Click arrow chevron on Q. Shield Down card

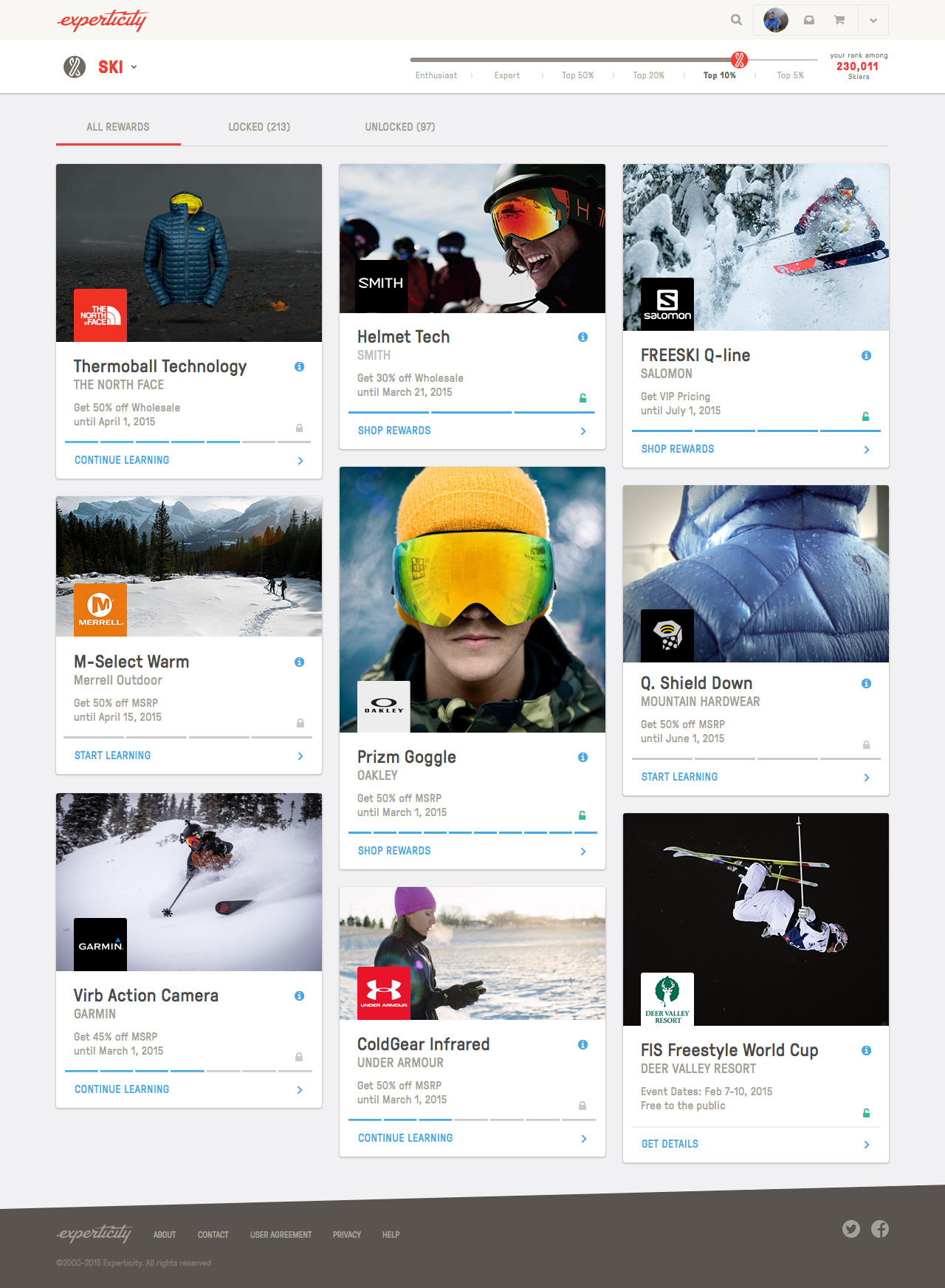[867, 777]
